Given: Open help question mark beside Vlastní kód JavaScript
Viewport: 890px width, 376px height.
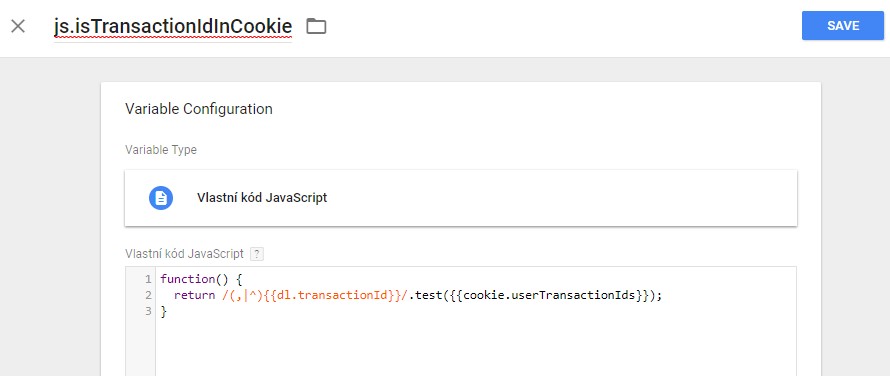Looking at the screenshot, I should 257,254.
